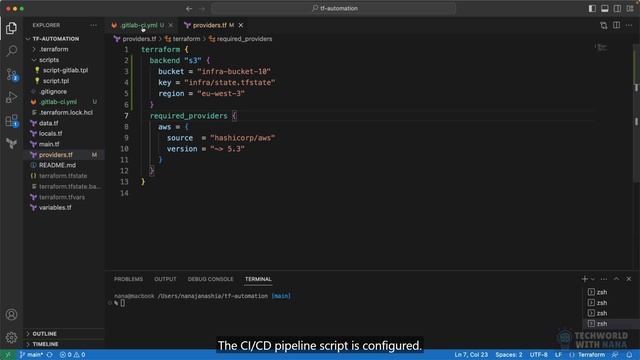
Task: Switch to OUTPUT panel tab
Action: coord(165,279)
